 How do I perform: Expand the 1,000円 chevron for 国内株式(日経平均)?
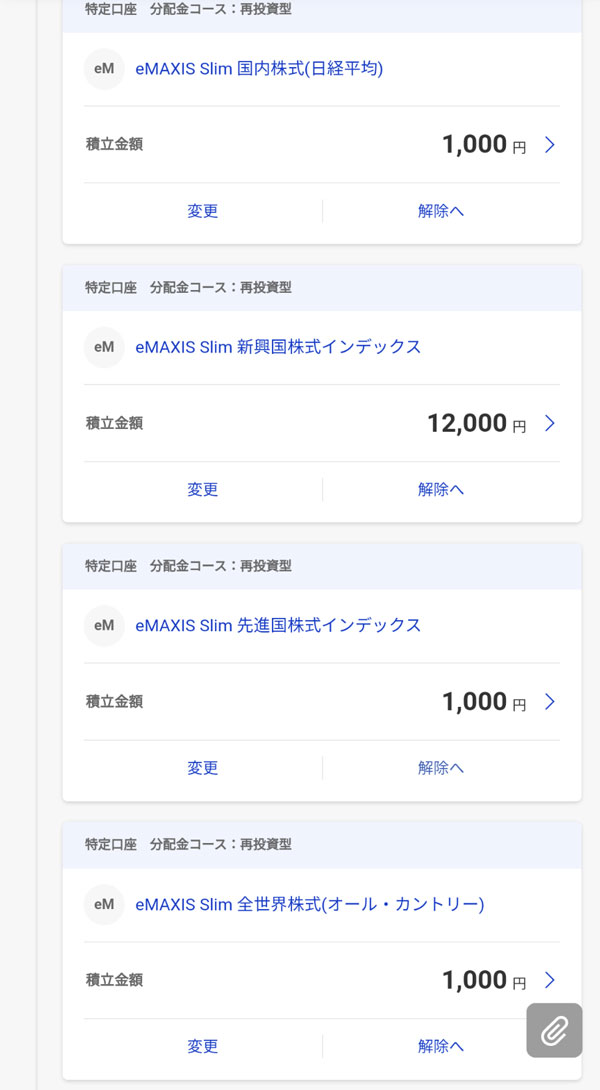[x=549, y=145]
